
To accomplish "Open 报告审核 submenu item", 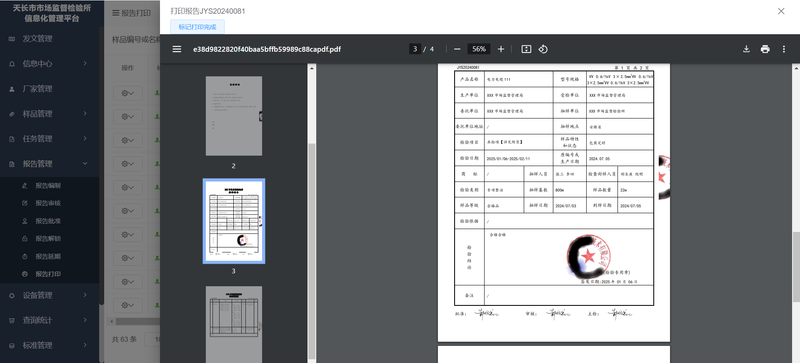I will [x=49, y=203].
